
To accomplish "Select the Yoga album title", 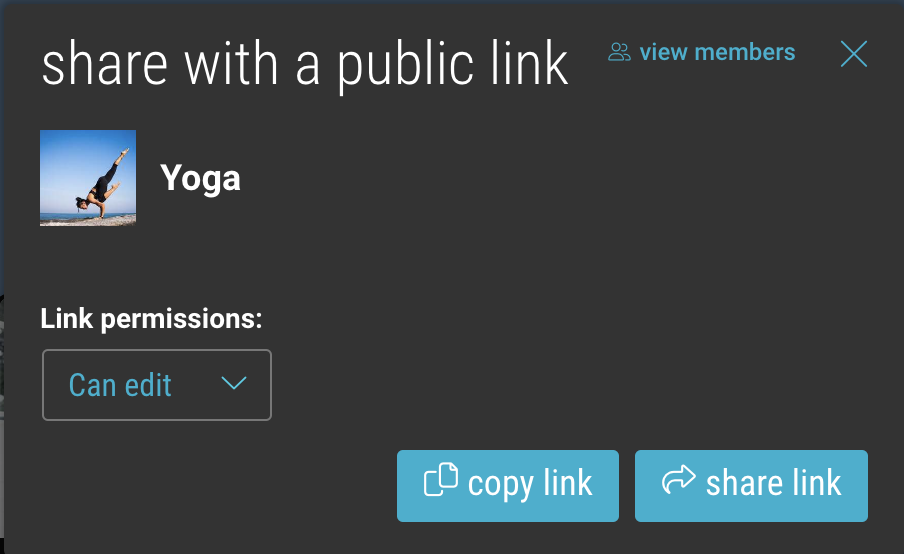I will pyautogui.click(x=200, y=178).
